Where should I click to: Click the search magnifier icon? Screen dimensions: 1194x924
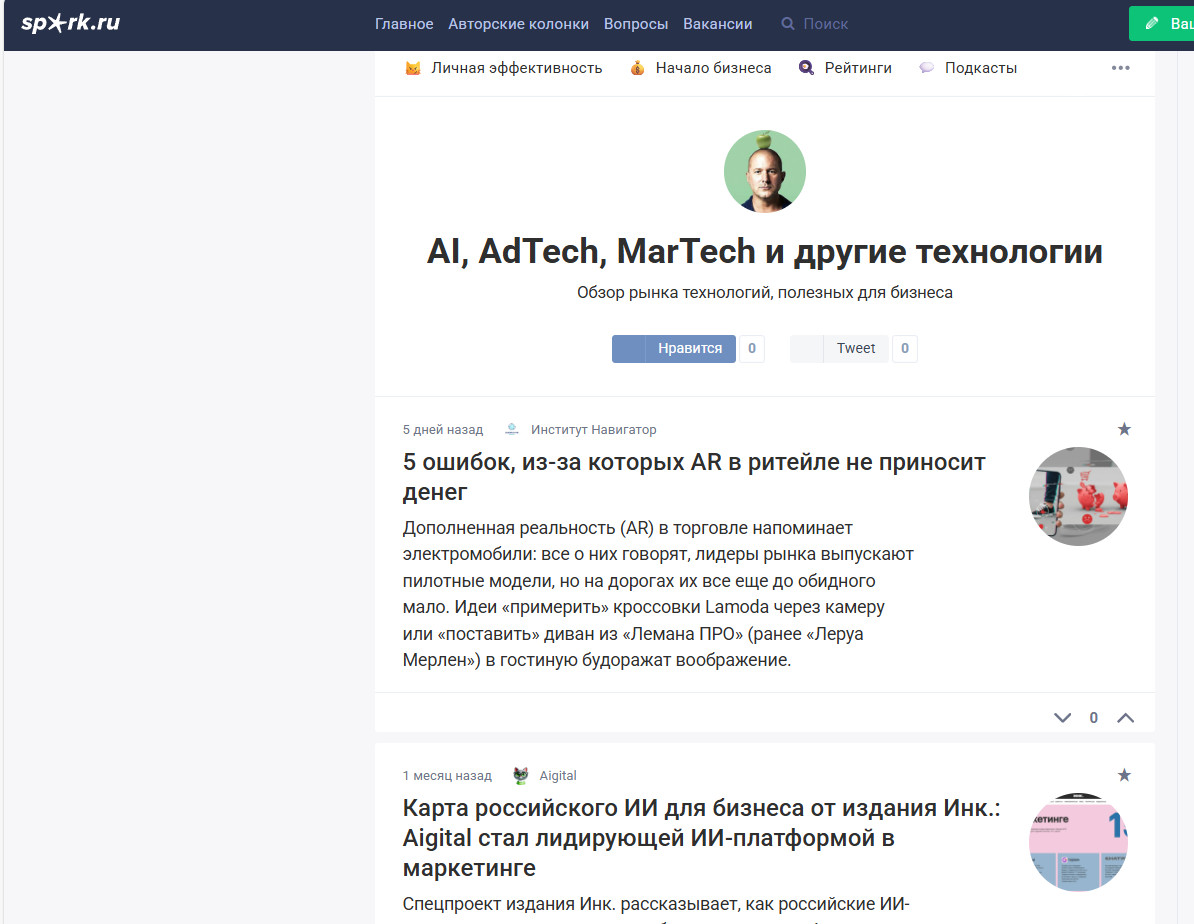point(787,24)
